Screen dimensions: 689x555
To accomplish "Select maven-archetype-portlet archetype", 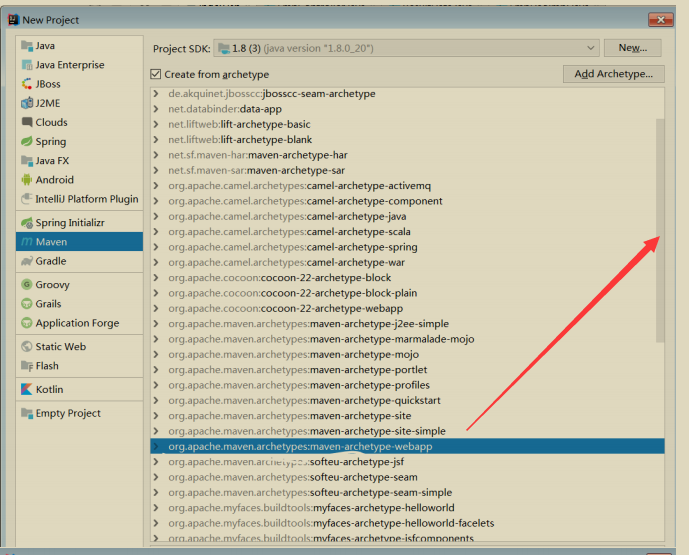I will tap(407, 370).
